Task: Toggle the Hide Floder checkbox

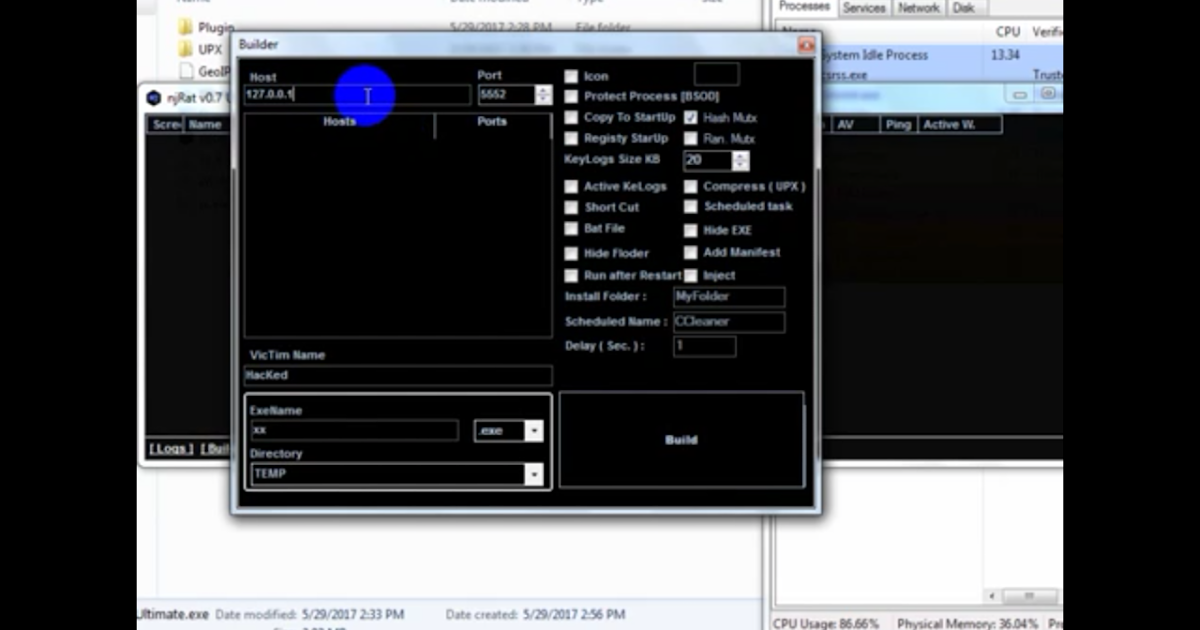Action: pos(571,253)
